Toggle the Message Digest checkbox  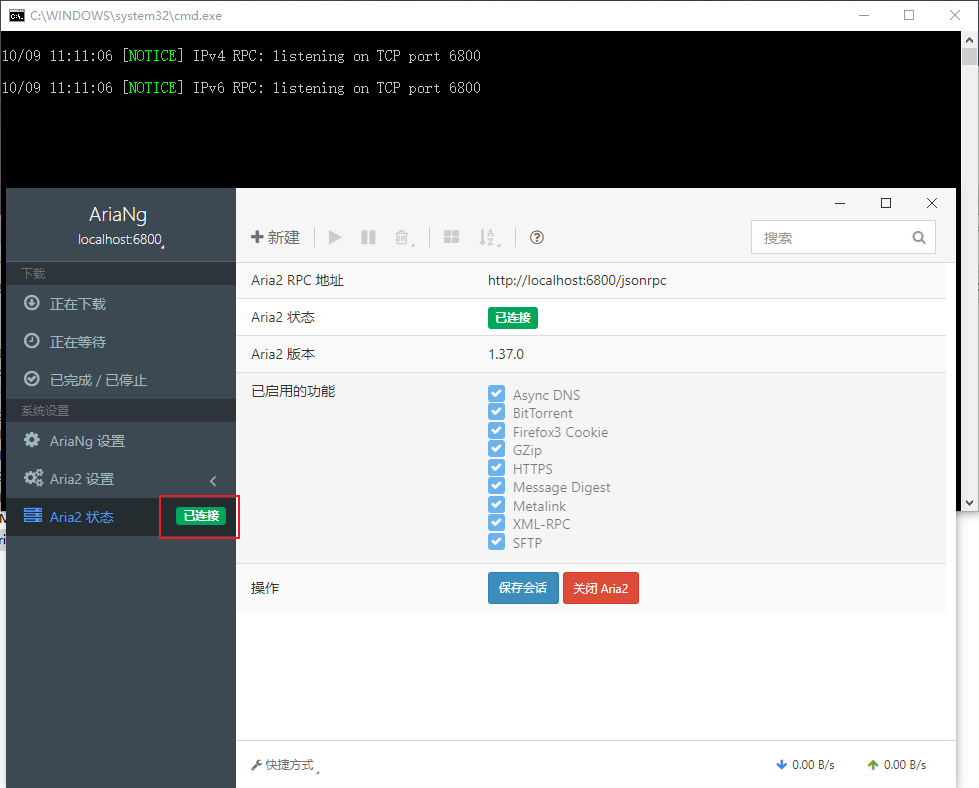(x=496, y=486)
